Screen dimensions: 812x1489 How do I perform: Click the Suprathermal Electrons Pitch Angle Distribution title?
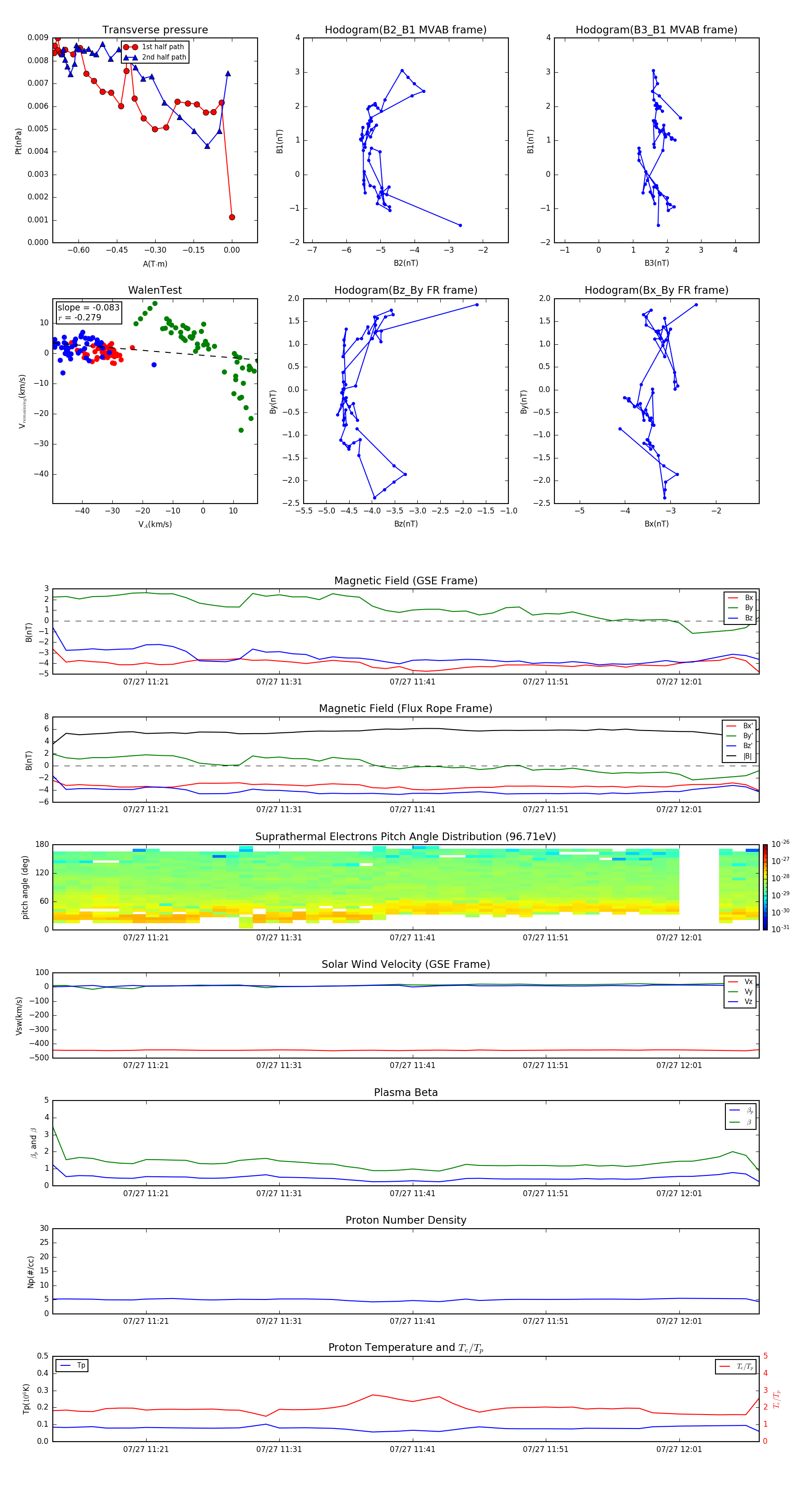coord(406,837)
